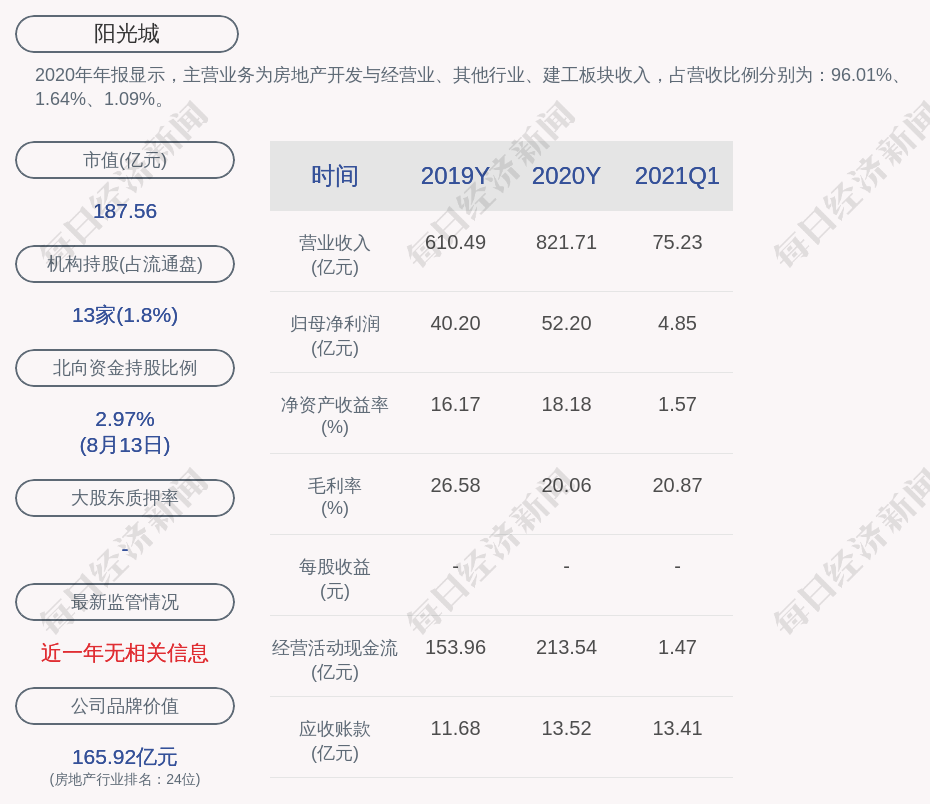Viewport: 930px width, 804px height.
Task: Click the 应收账款 row label
Action: 335,741
